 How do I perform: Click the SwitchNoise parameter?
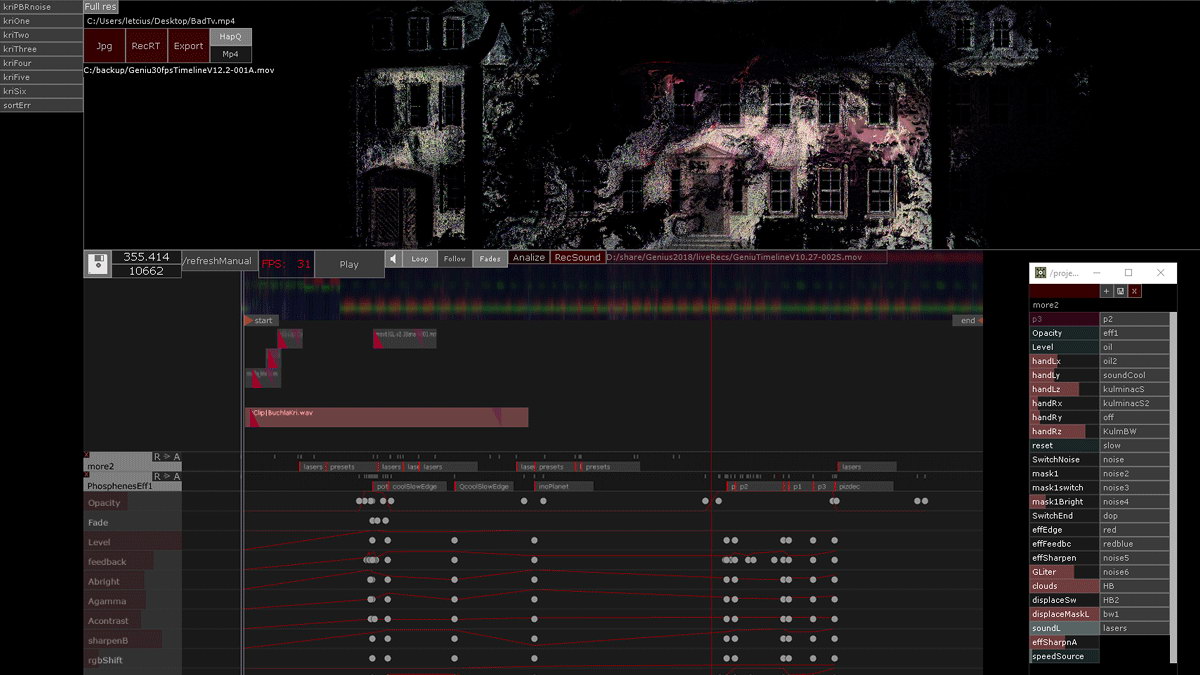(x=1064, y=460)
